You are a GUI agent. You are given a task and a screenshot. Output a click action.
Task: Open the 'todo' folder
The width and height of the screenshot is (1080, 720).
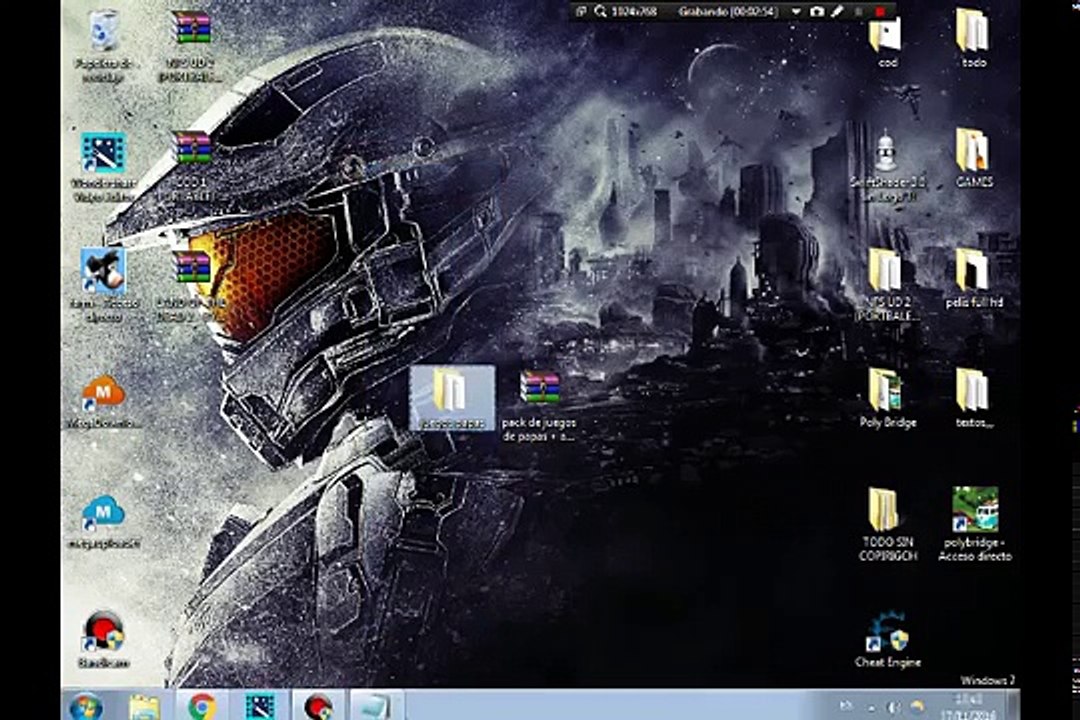973,39
